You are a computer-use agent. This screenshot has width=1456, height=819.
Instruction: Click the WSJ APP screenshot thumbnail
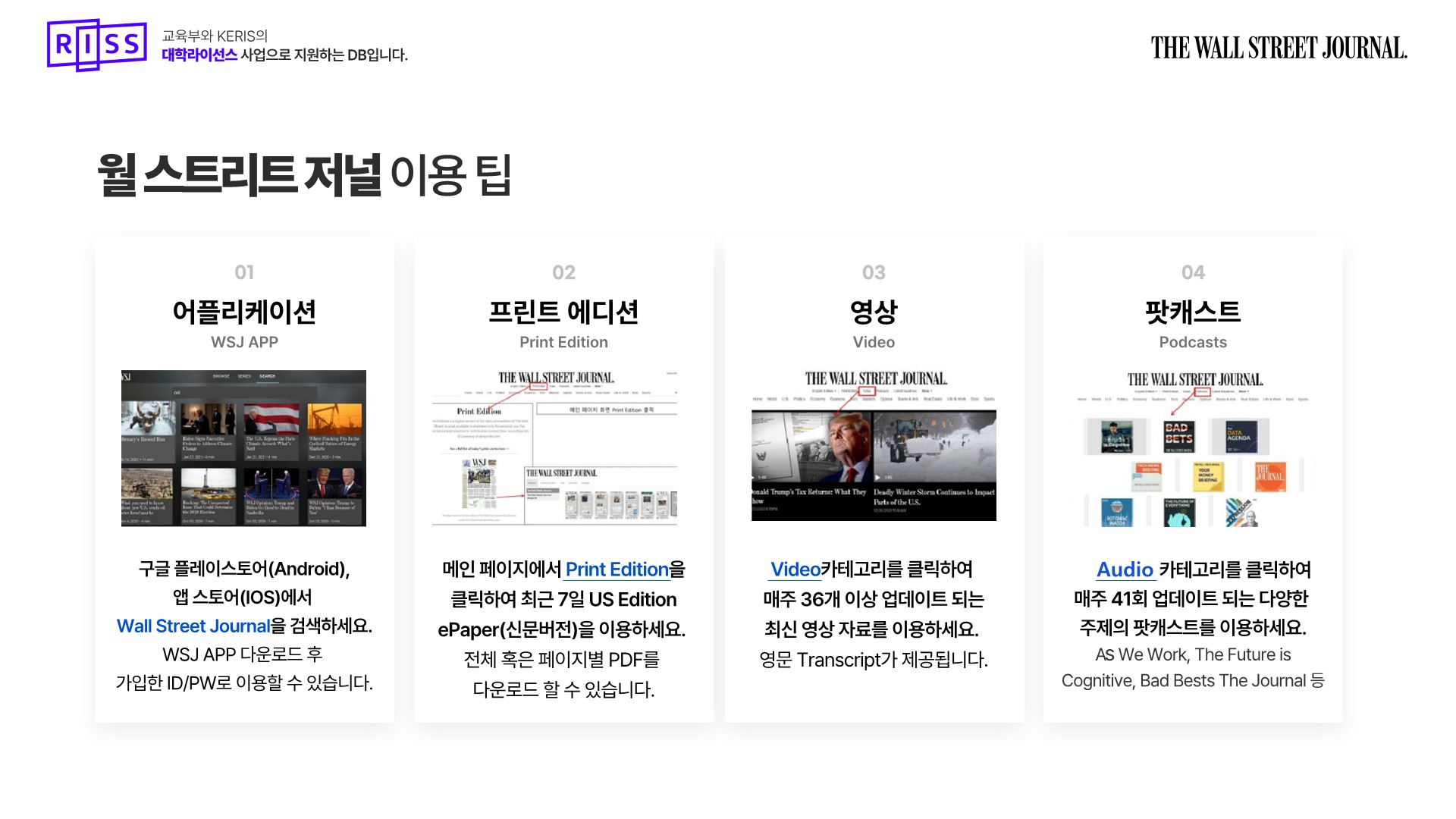pos(243,448)
